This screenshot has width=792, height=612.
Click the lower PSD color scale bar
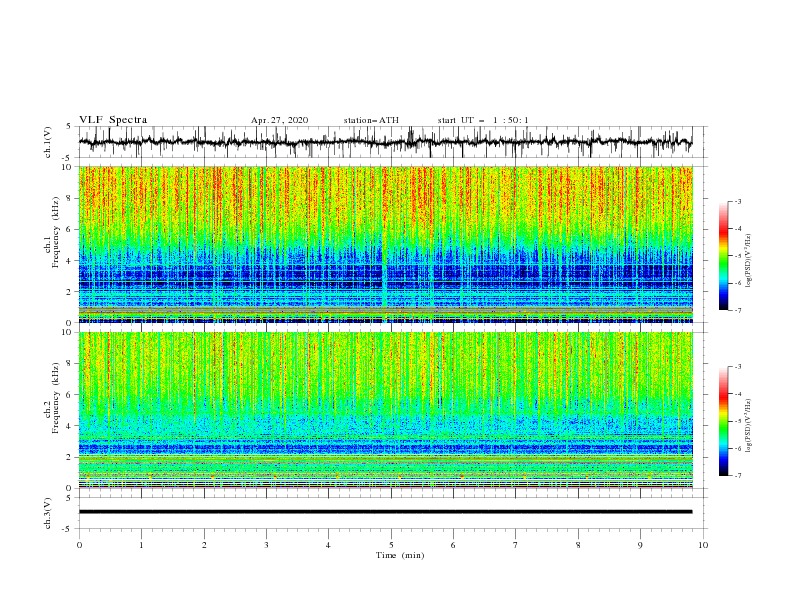click(723, 421)
